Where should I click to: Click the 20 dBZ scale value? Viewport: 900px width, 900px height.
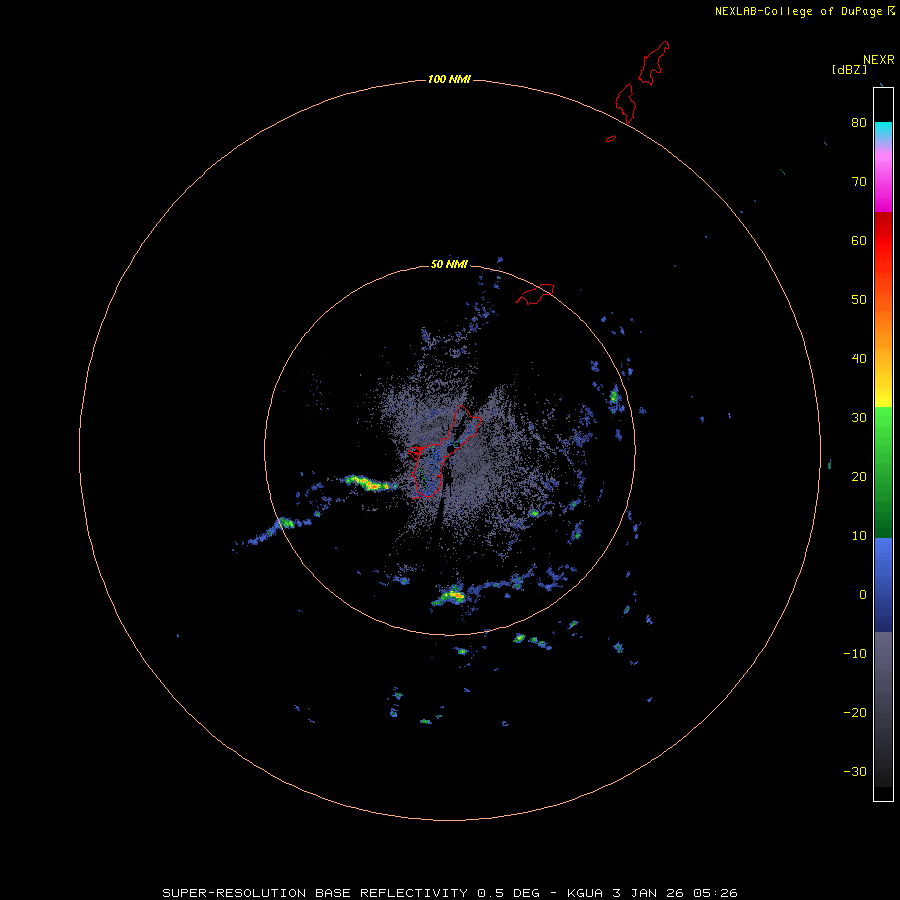tap(859, 476)
